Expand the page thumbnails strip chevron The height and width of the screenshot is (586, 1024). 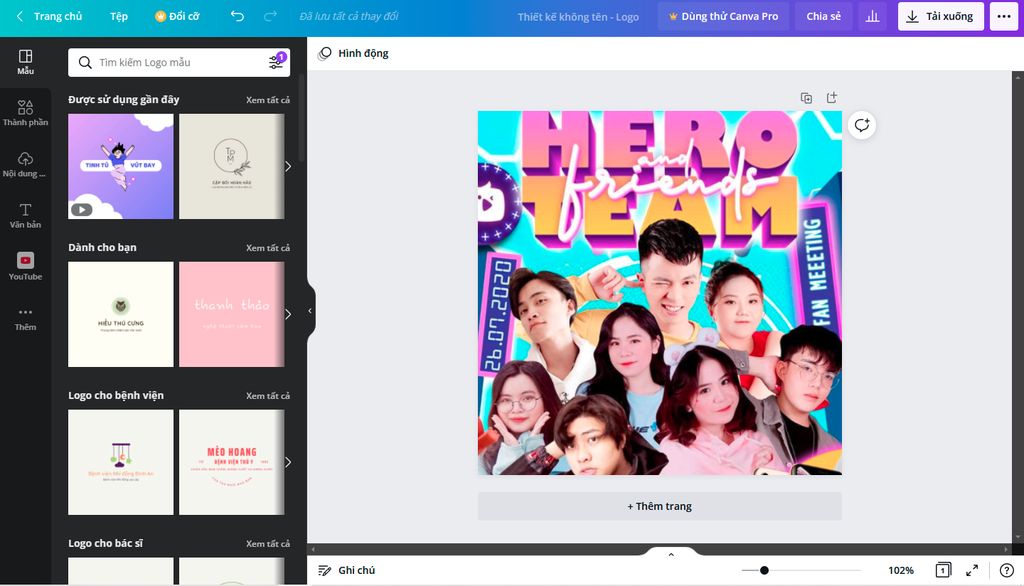coord(671,555)
